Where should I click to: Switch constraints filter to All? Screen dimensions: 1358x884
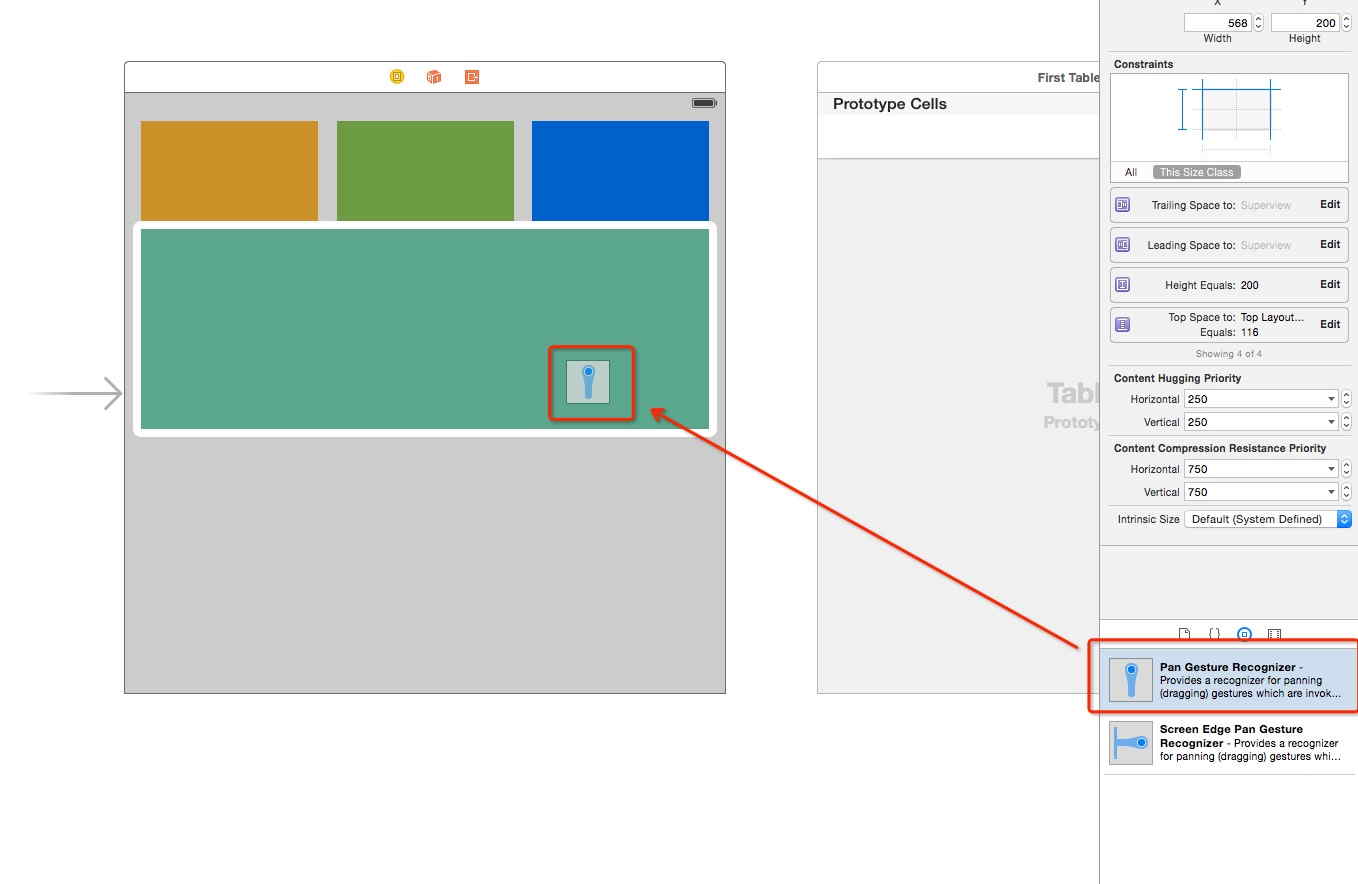[x=1131, y=172]
